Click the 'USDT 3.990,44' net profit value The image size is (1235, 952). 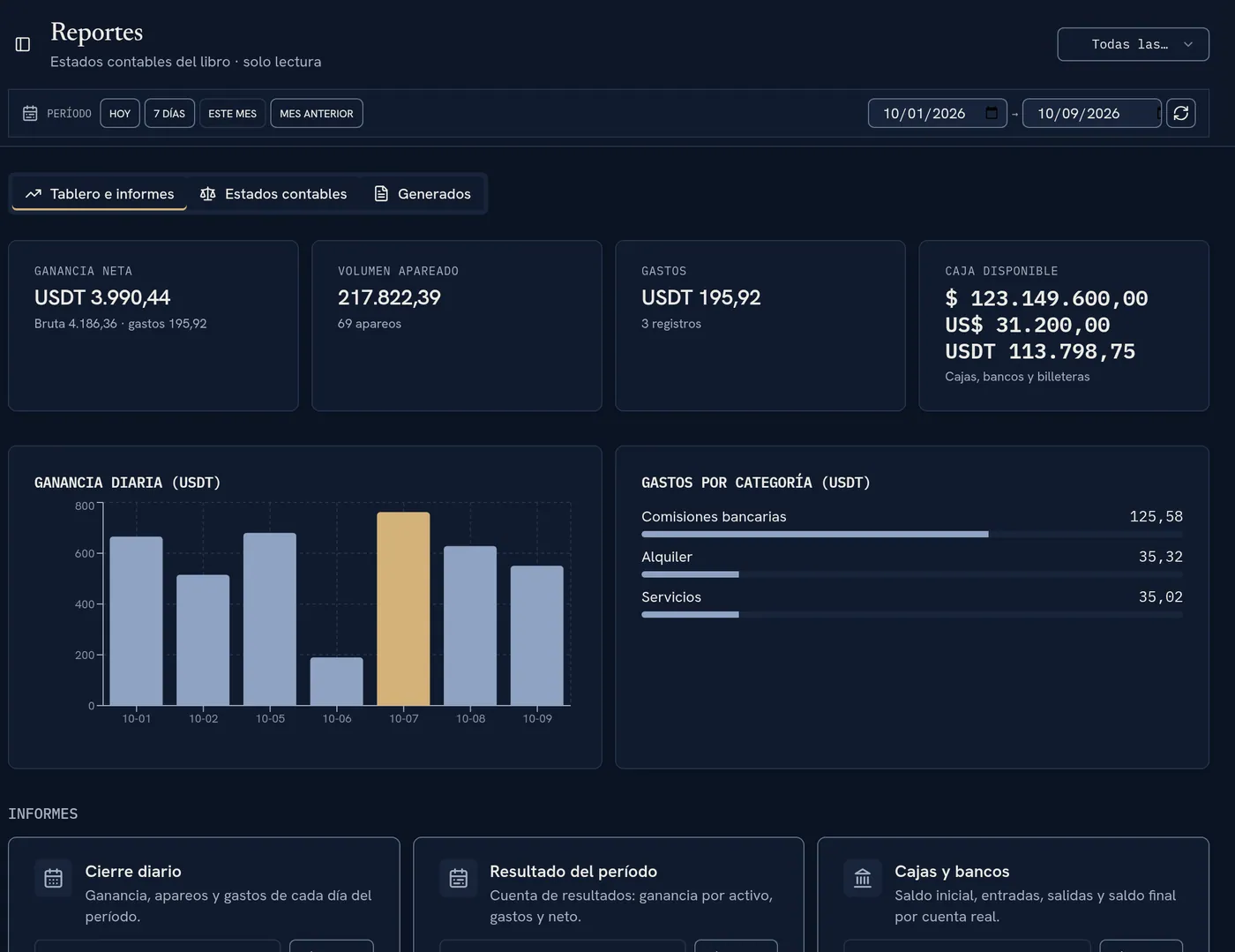click(102, 297)
